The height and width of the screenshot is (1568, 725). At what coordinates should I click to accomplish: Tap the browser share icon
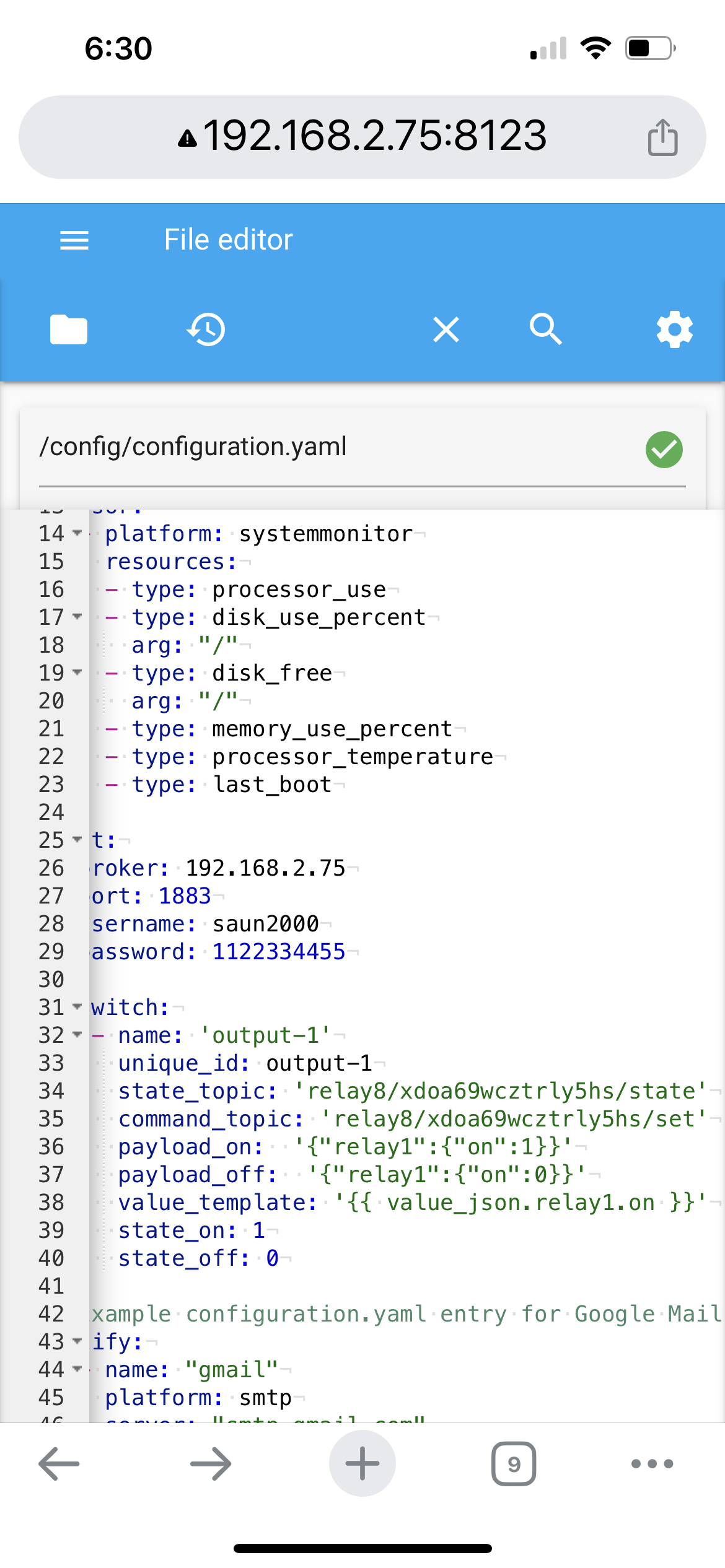point(662,137)
